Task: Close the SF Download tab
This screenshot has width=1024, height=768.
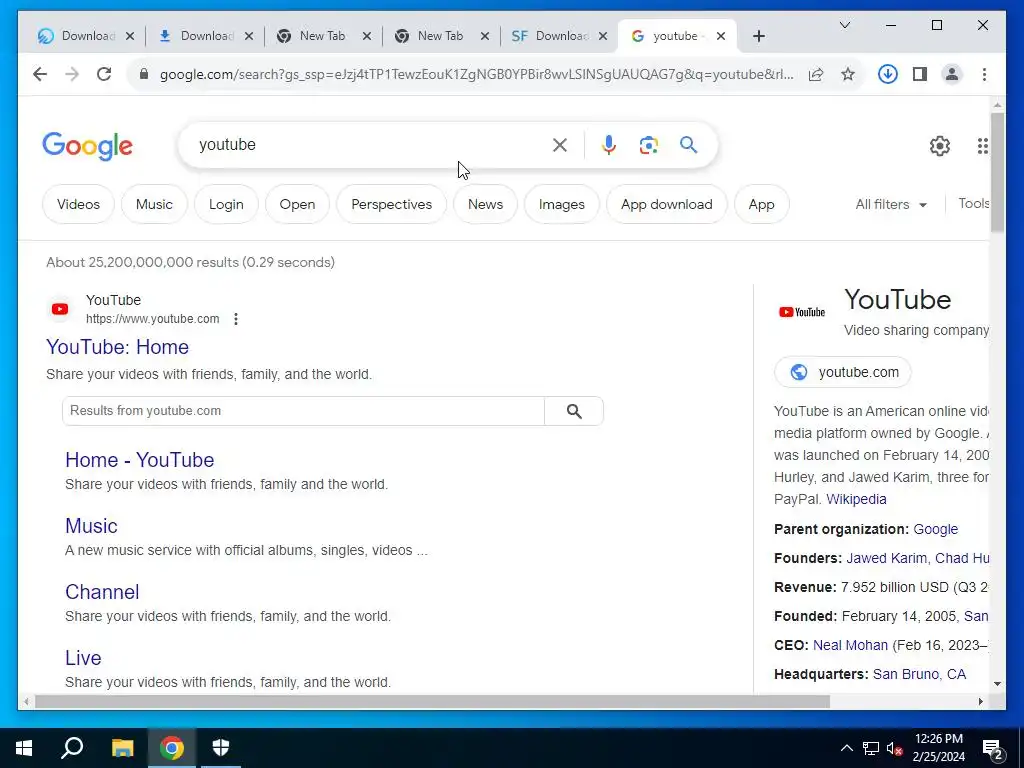Action: click(x=603, y=36)
